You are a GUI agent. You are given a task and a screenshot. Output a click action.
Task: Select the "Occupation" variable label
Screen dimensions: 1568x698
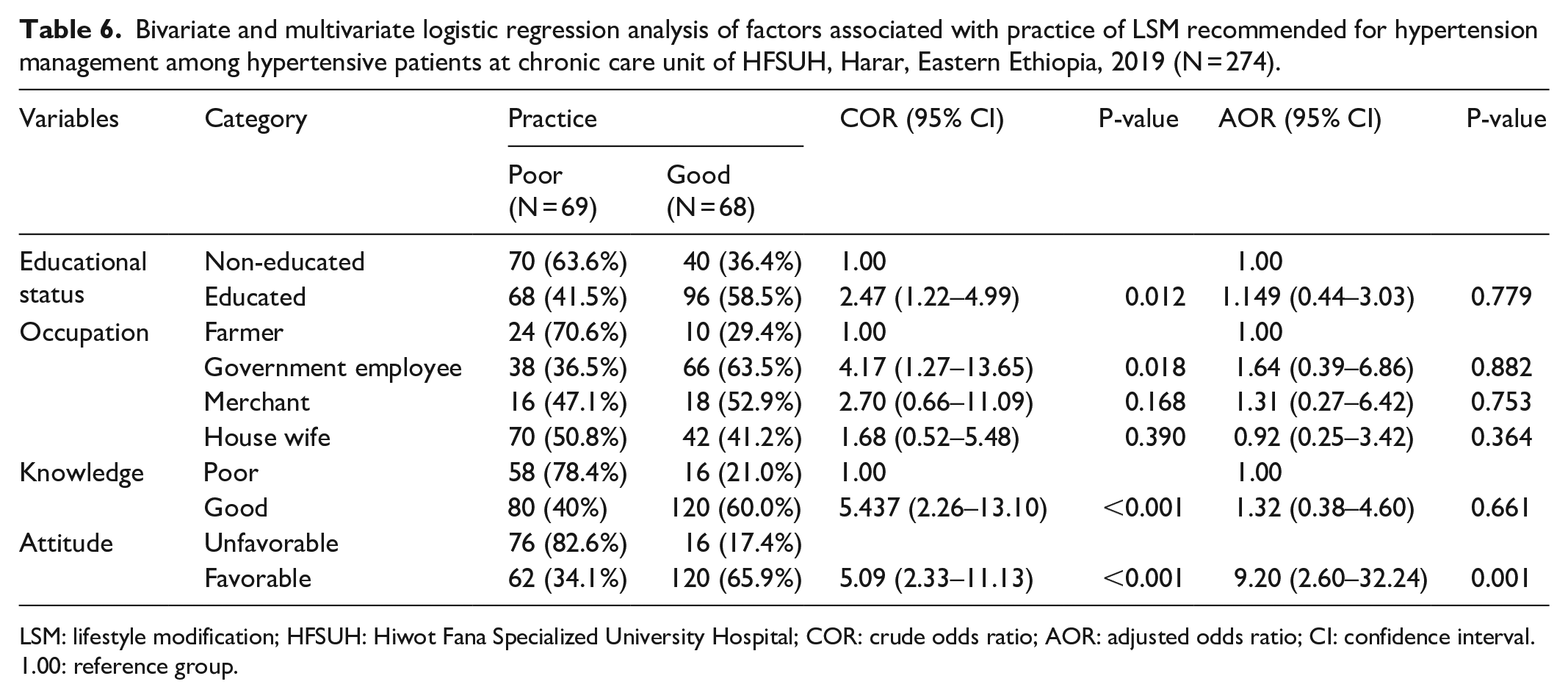tap(84, 332)
